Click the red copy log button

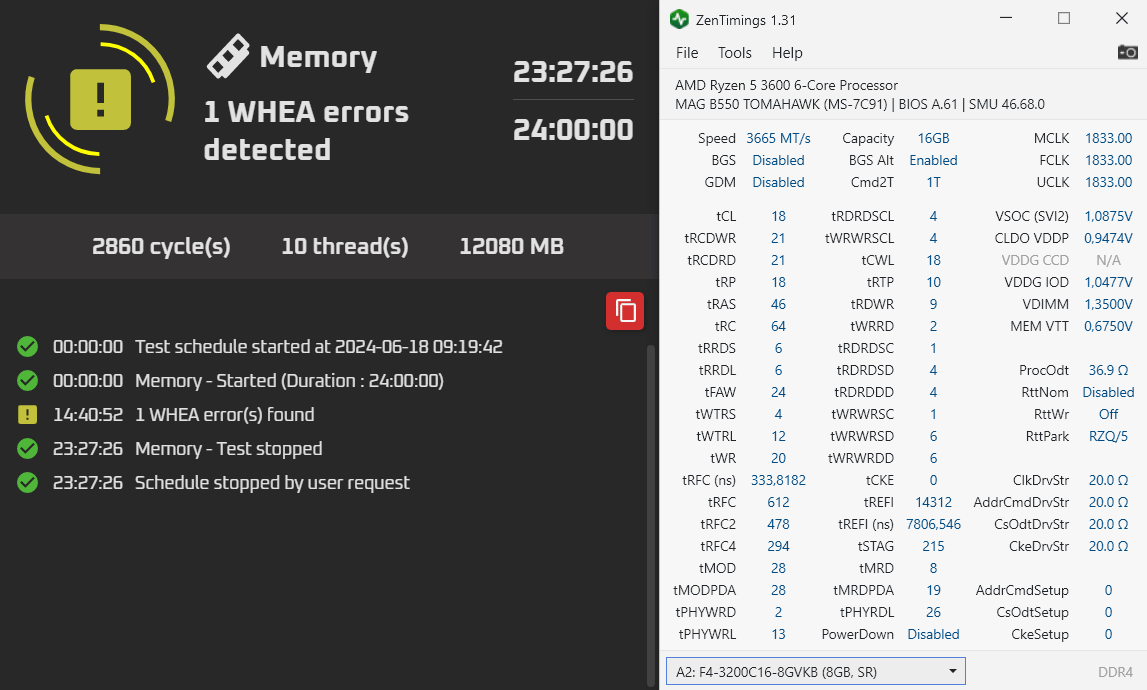click(625, 311)
